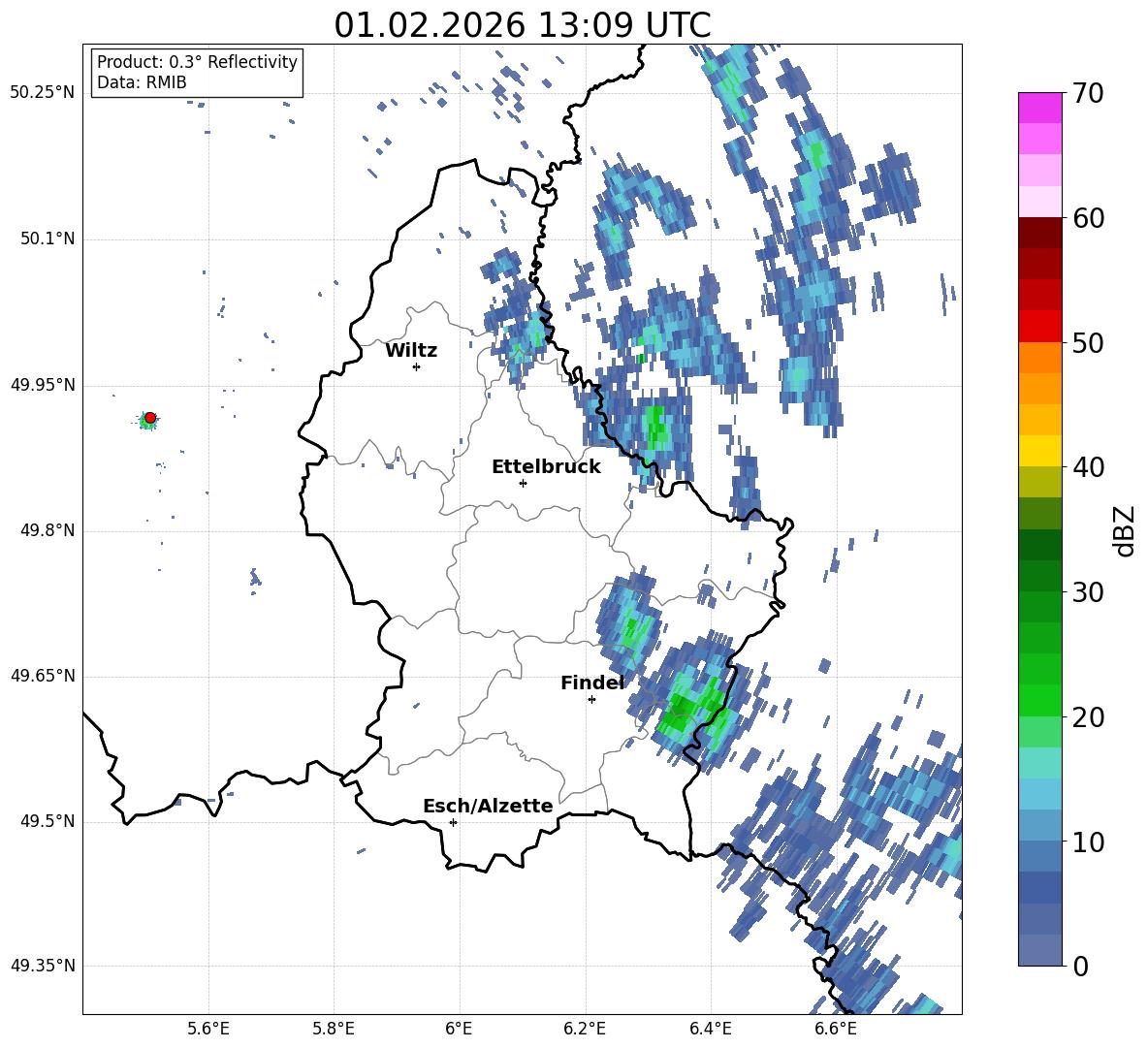Click the yellow colorbar segment above 40
This screenshot has width=1148, height=1048.
(x=1039, y=451)
